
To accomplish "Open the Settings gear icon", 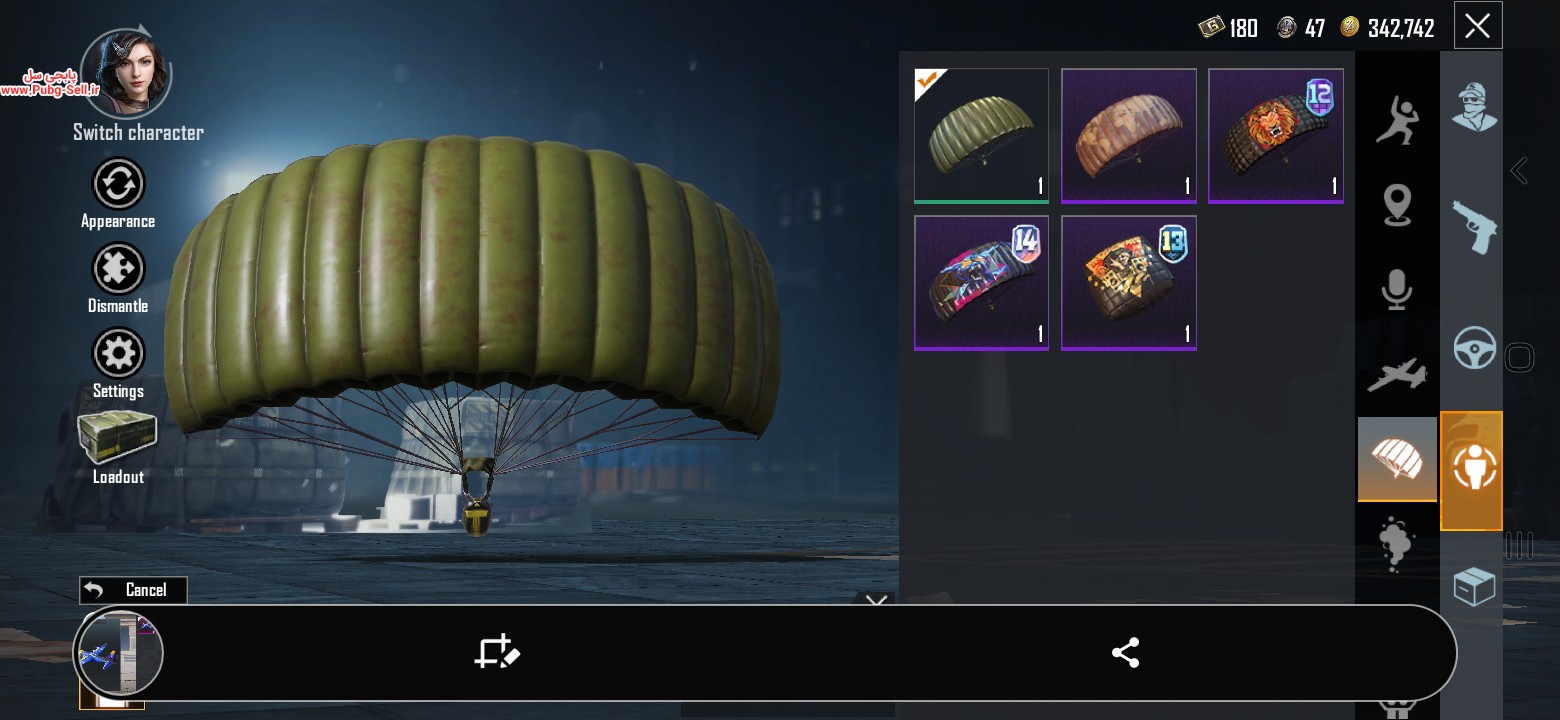I will (118, 354).
